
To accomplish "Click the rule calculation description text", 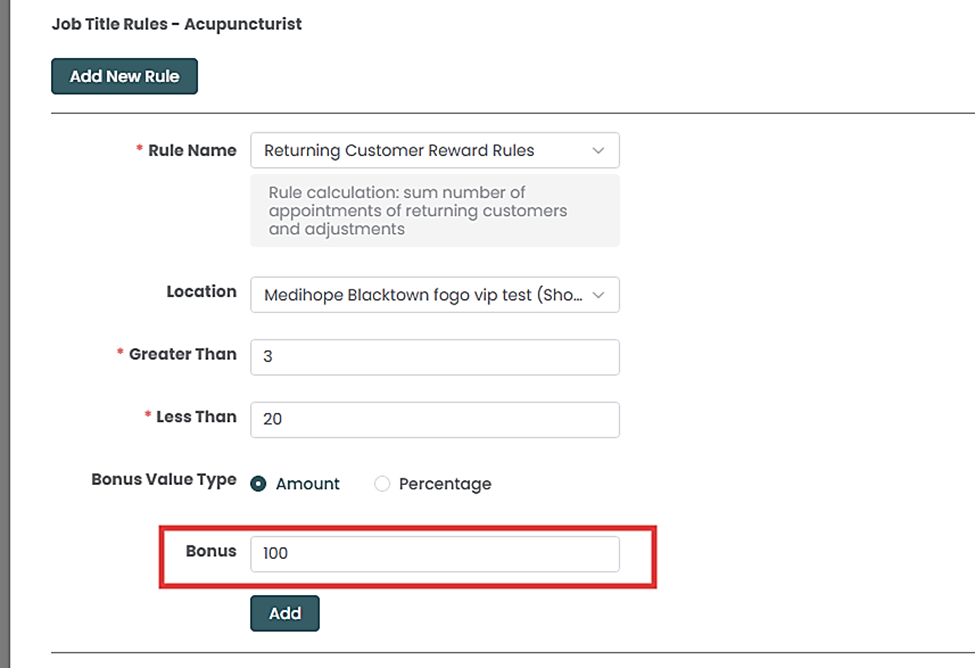I will [x=418, y=210].
